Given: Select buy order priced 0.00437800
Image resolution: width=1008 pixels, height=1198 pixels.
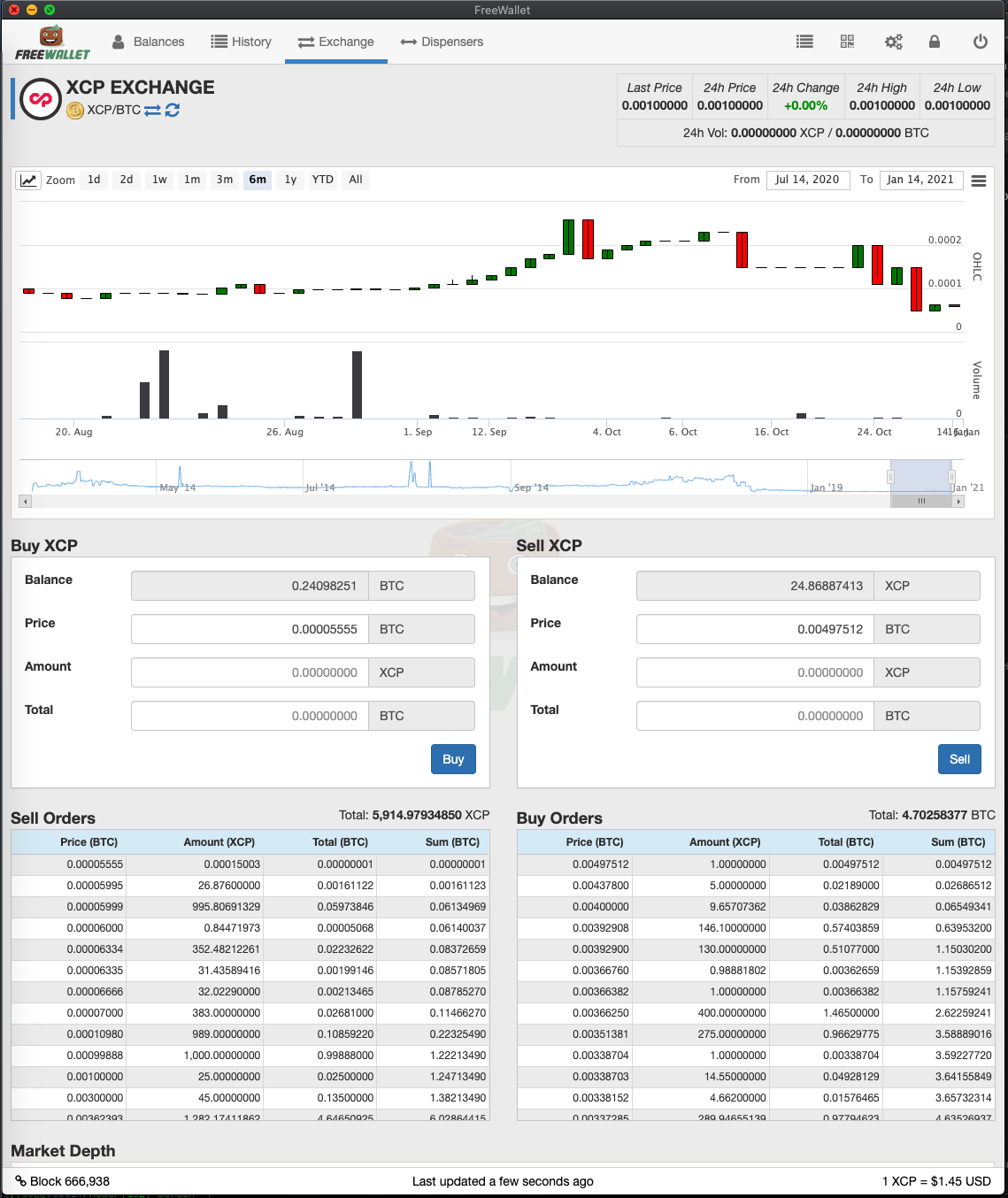Looking at the screenshot, I should click(756, 886).
